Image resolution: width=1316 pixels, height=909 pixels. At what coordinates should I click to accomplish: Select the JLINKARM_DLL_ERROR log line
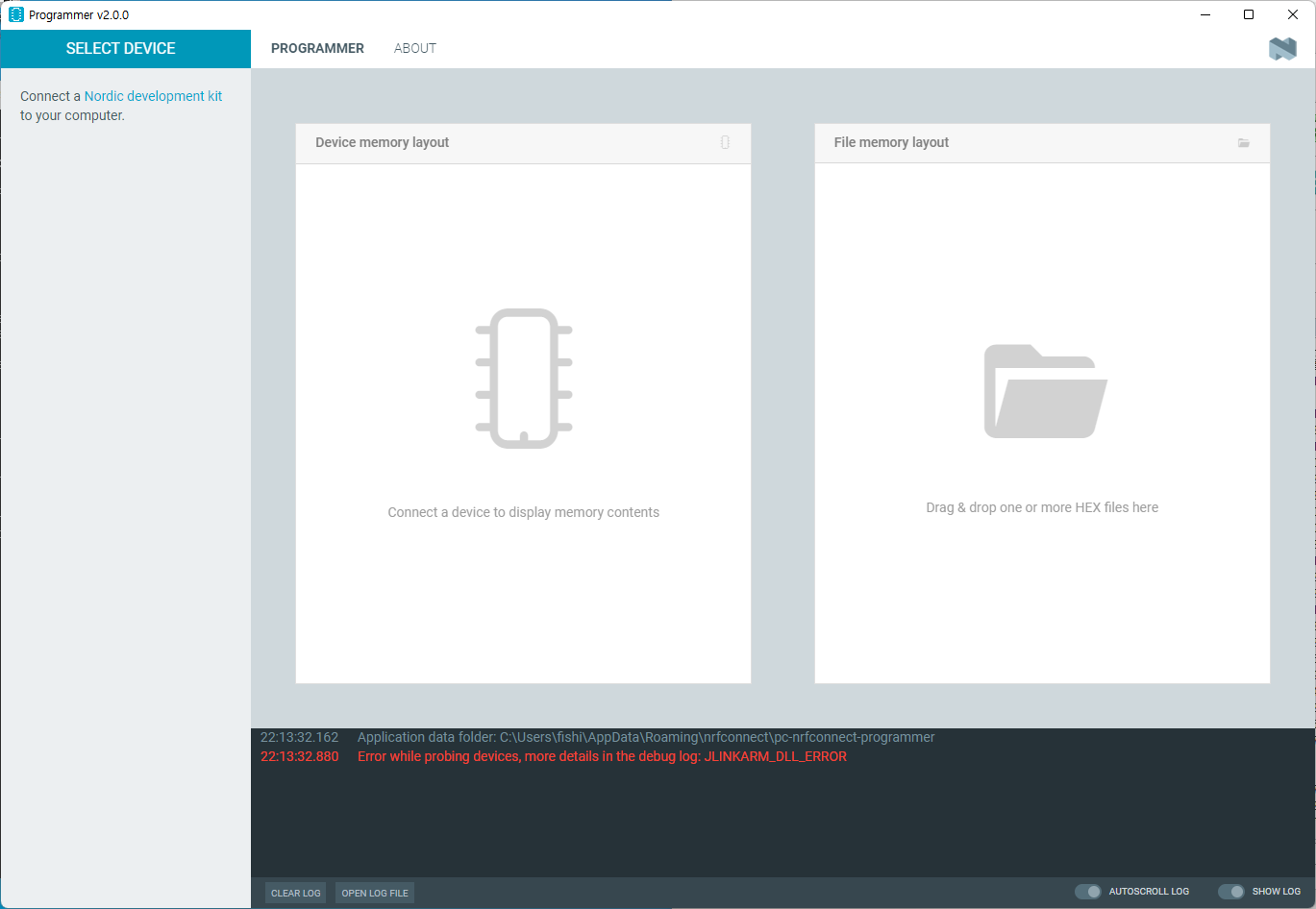coord(602,756)
